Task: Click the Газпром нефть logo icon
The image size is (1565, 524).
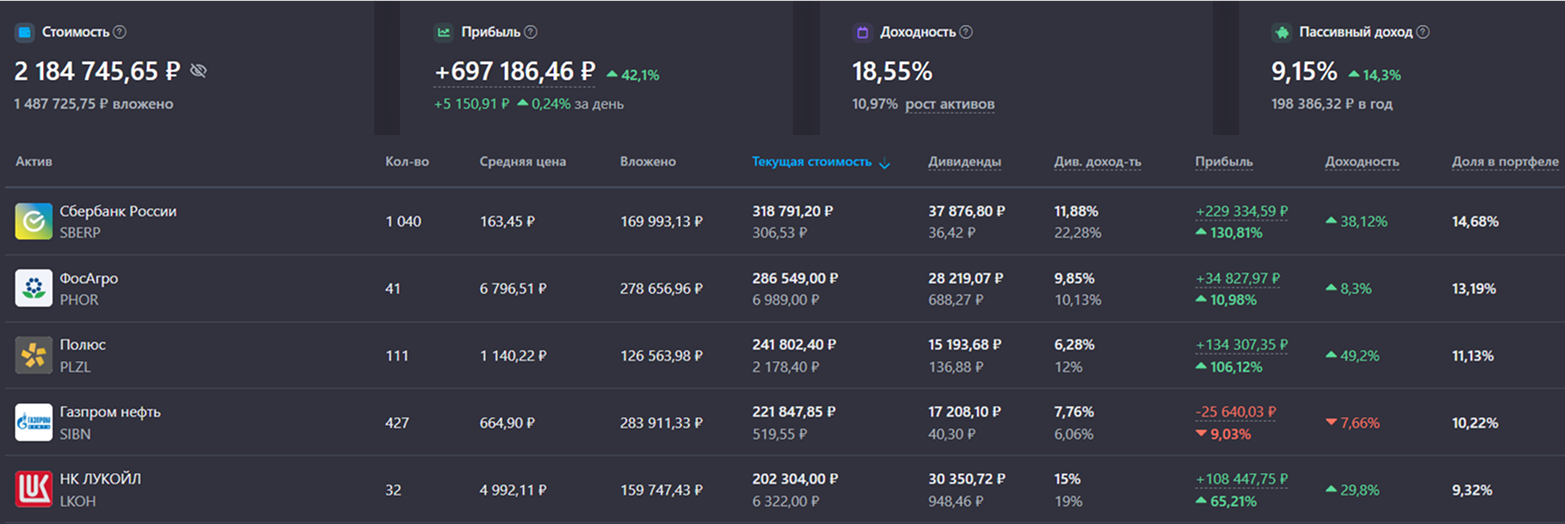Action: pyautogui.click(x=33, y=422)
